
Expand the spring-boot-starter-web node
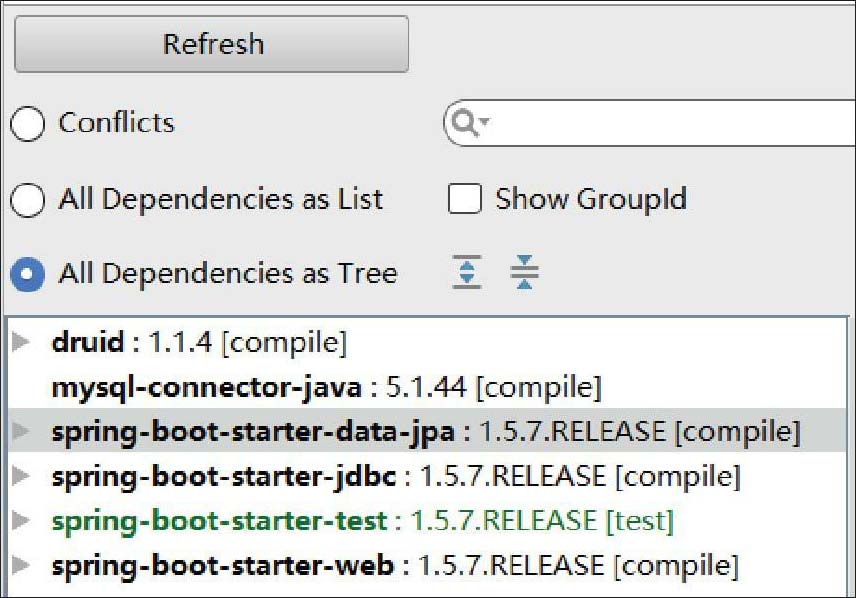20,566
